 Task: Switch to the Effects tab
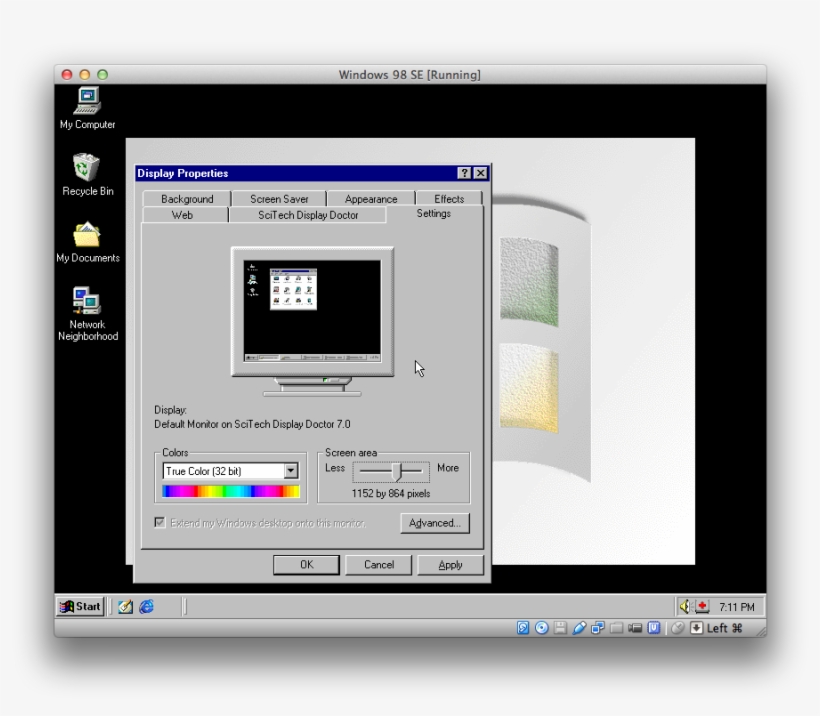(449, 199)
